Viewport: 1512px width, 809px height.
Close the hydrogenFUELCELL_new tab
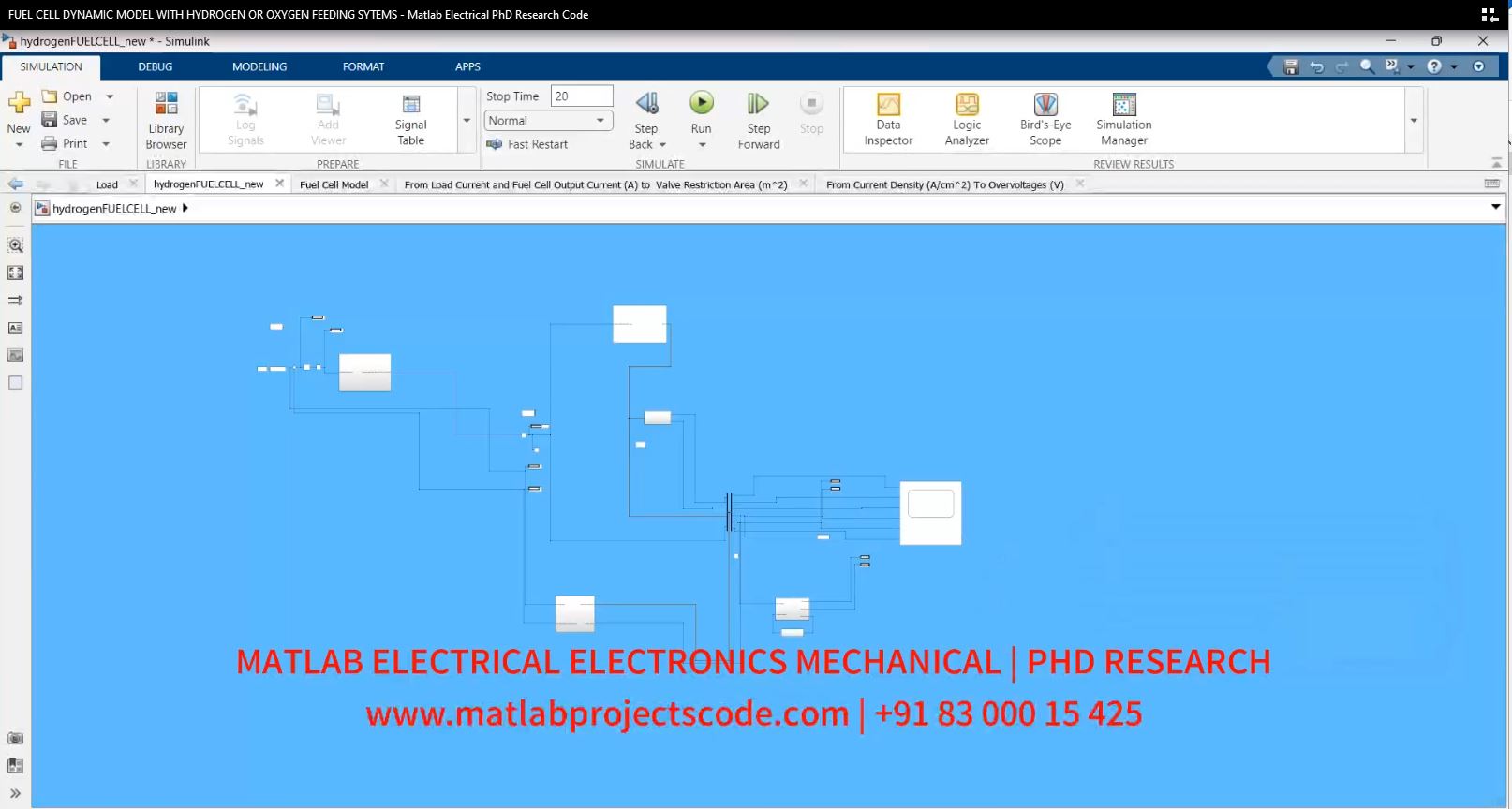pos(279,184)
